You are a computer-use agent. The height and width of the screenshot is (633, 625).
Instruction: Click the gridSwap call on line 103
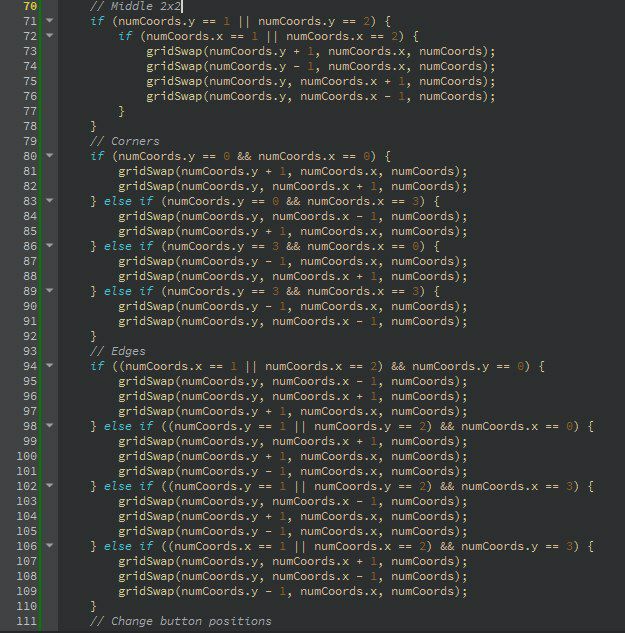(x=293, y=501)
